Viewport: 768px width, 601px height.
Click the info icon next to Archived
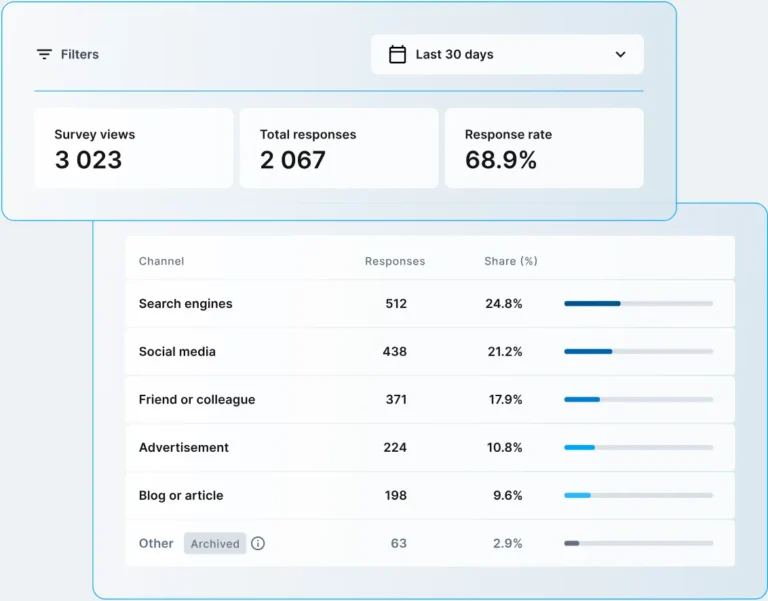coord(258,543)
